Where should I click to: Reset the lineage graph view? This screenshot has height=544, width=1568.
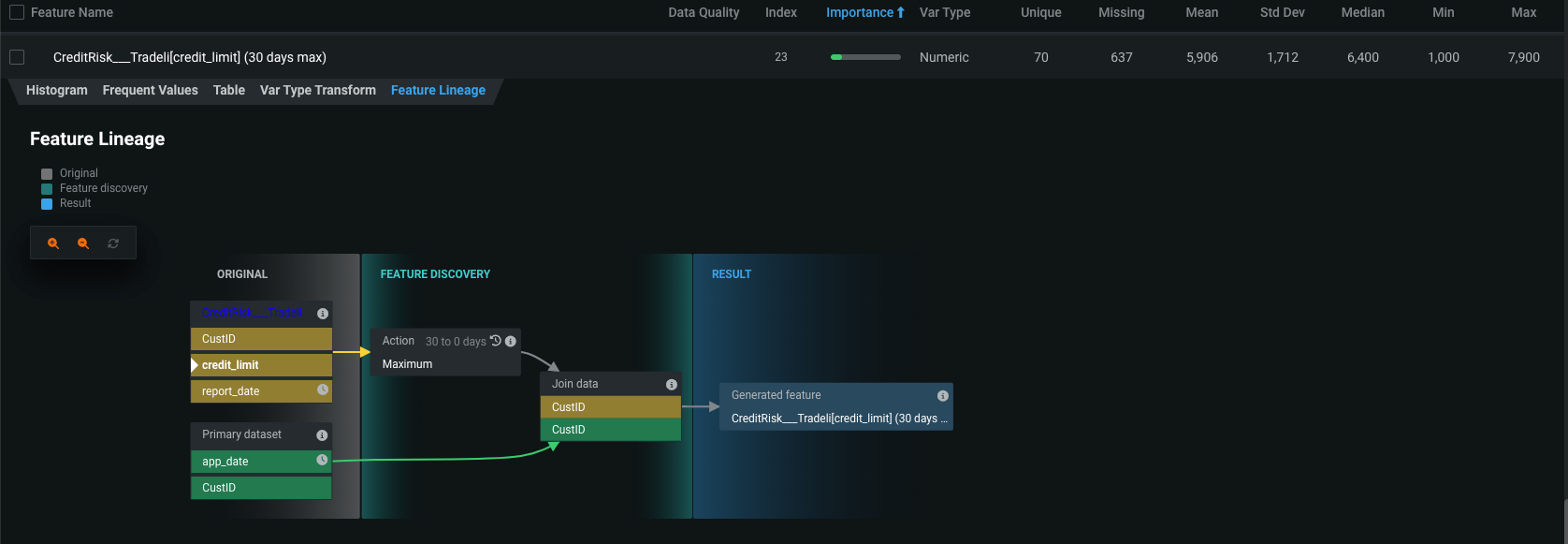coord(113,243)
